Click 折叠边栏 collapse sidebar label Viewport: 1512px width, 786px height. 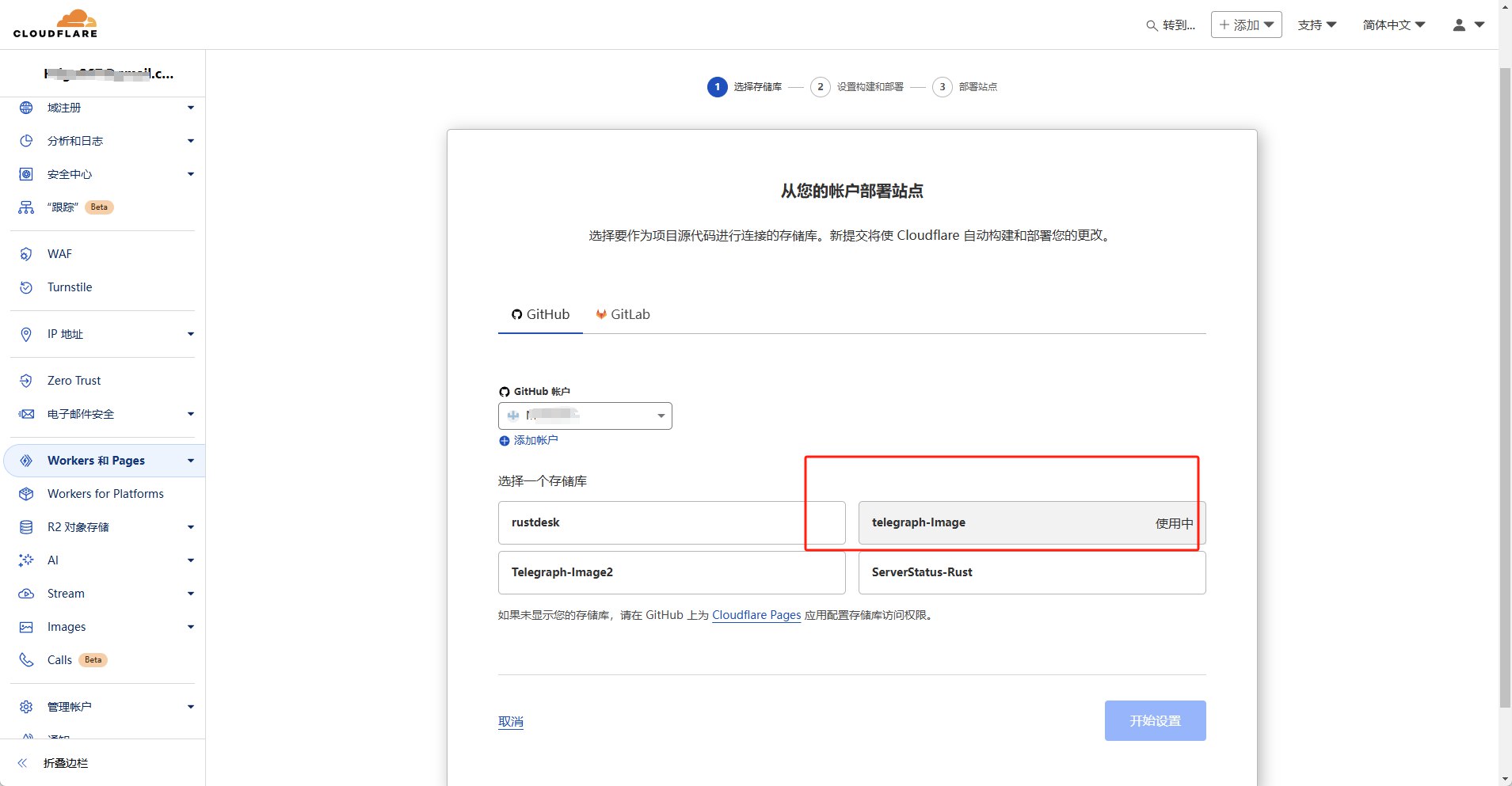coord(66,763)
